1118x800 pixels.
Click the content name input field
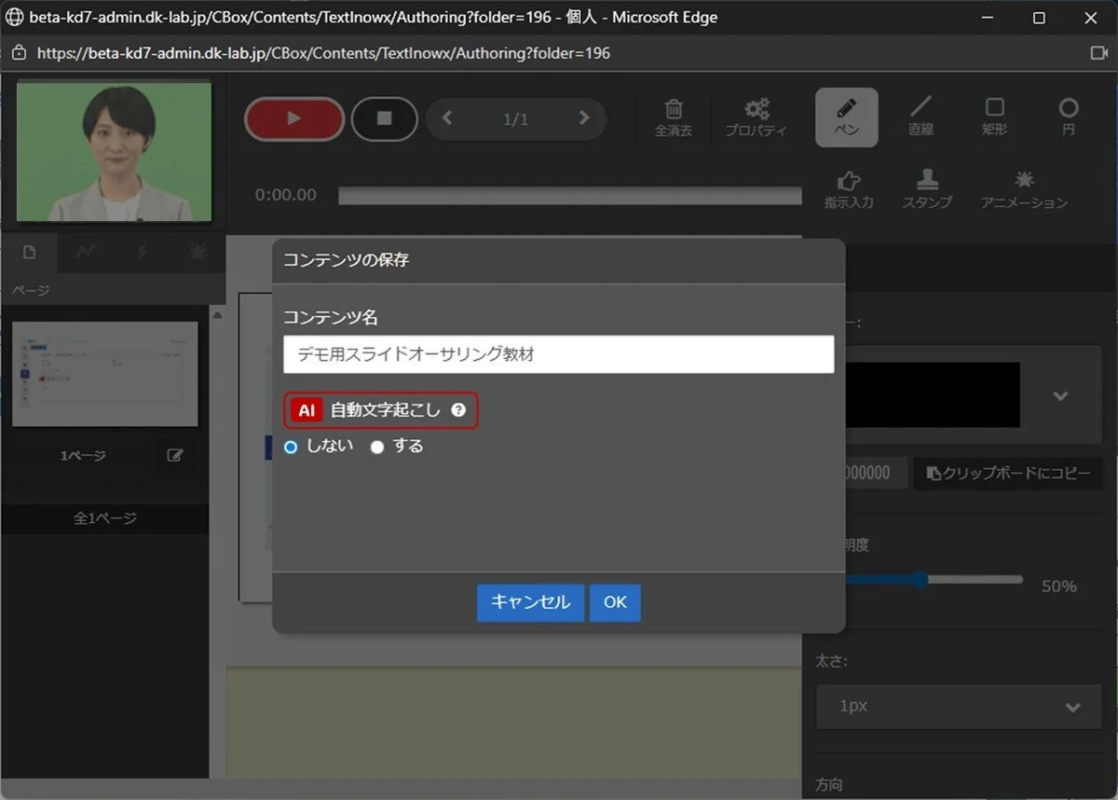click(557, 353)
